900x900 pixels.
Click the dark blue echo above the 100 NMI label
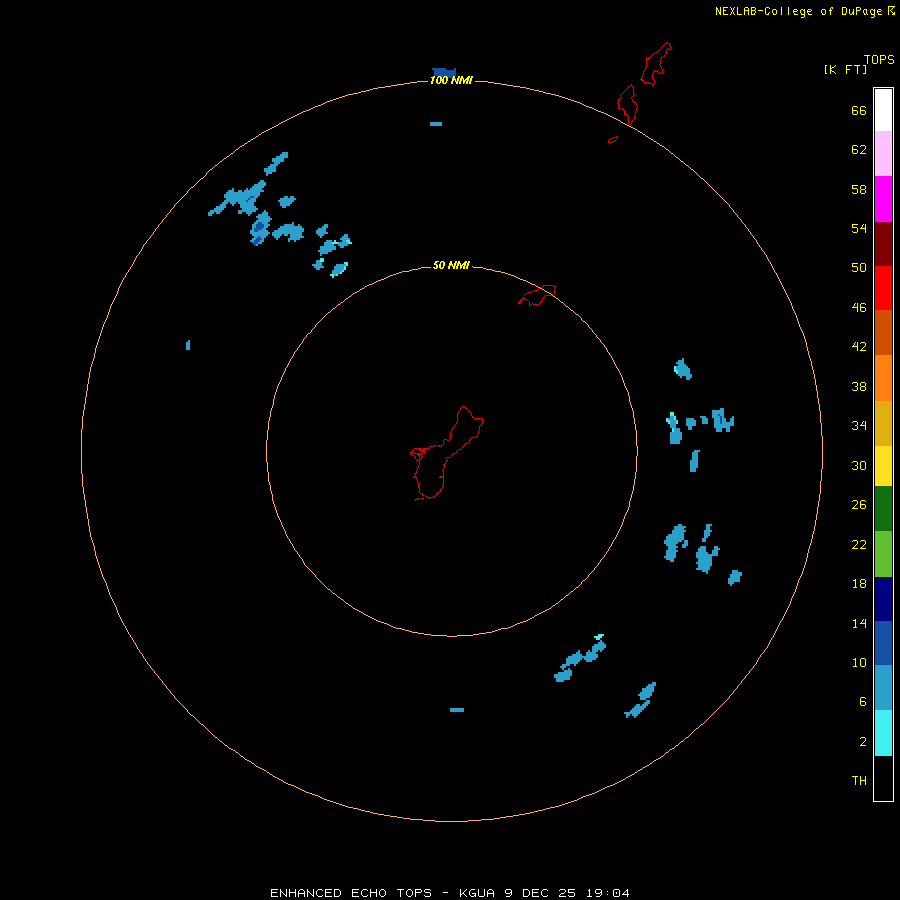coord(444,72)
